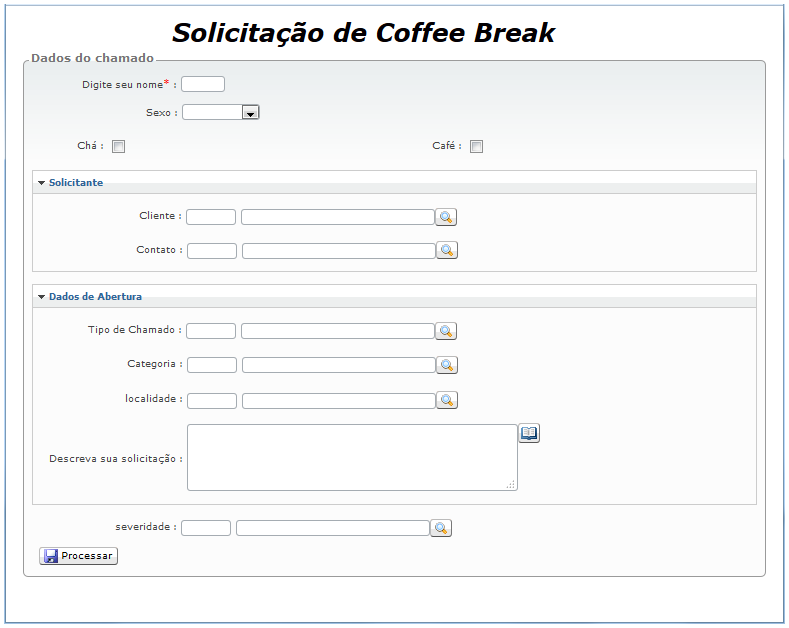789x628 pixels.
Task: Focus the localidade code field
Action: pos(212,401)
